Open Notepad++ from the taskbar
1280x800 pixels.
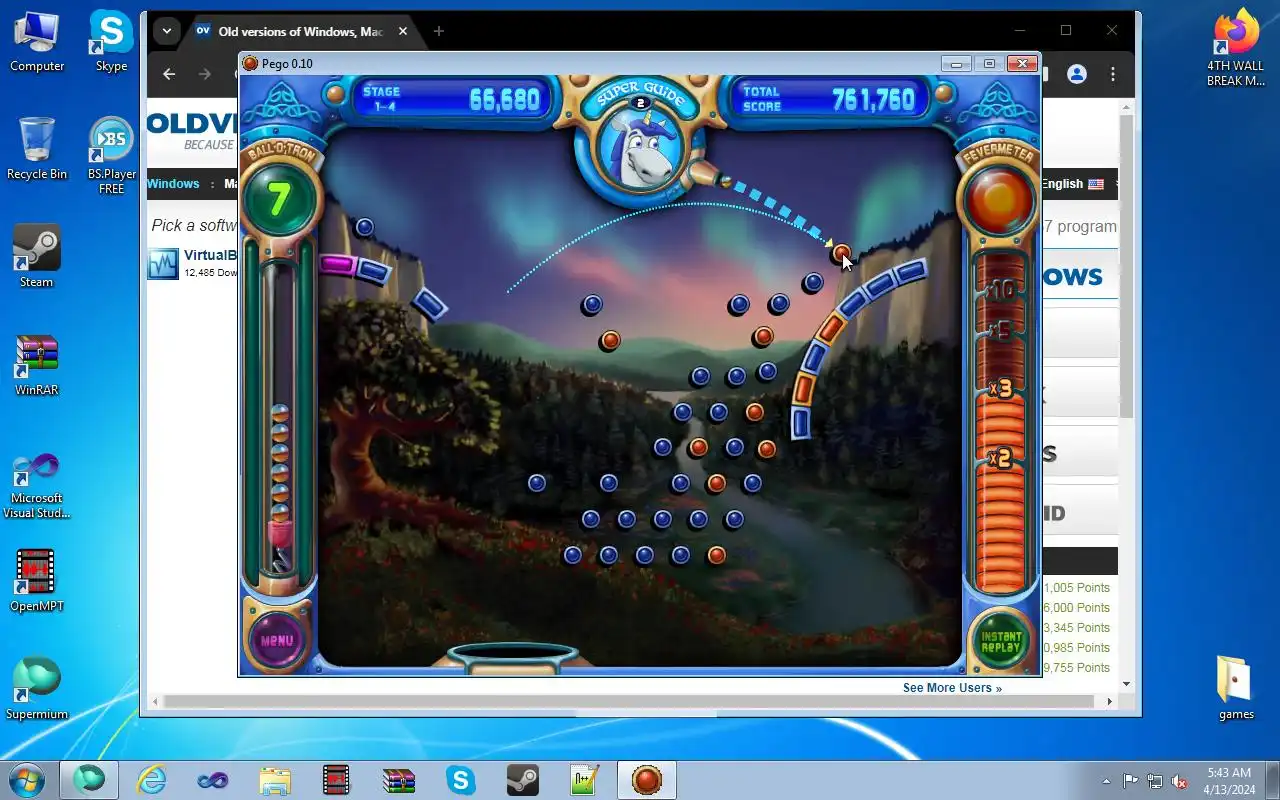[x=585, y=780]
